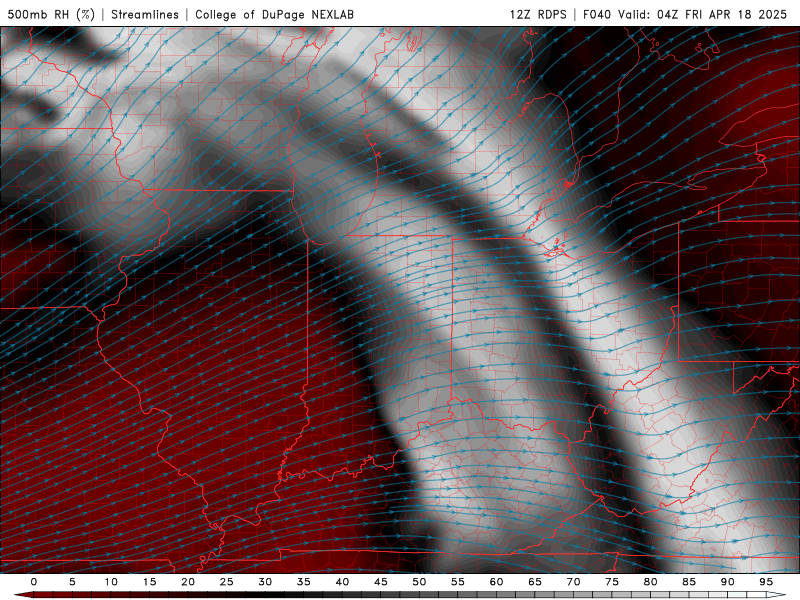Click the '80' label on the color scale
The image size is (800, 600).
[651, 582]
